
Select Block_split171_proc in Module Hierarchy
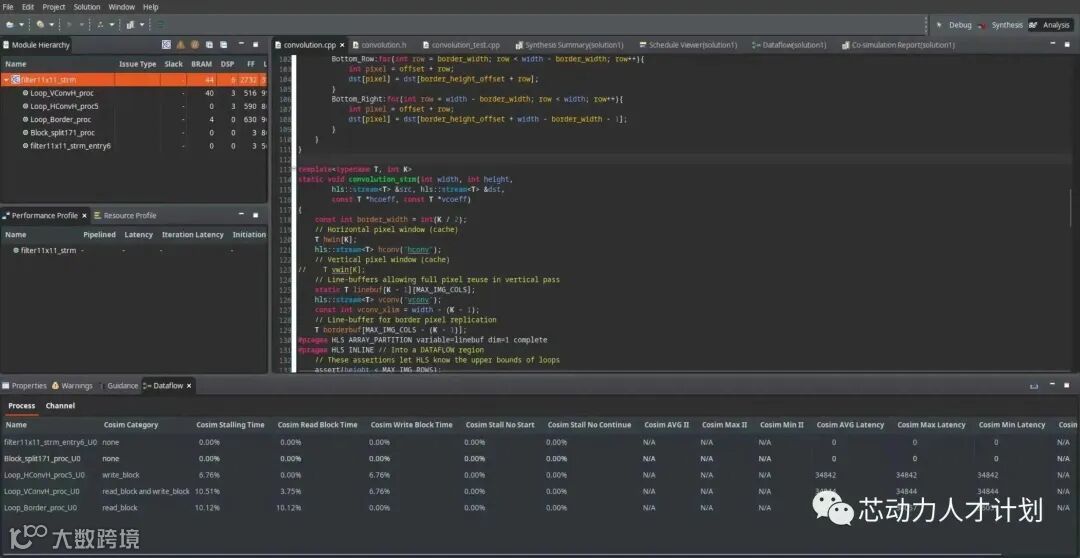pyautogui.click(x=62, y=132)
